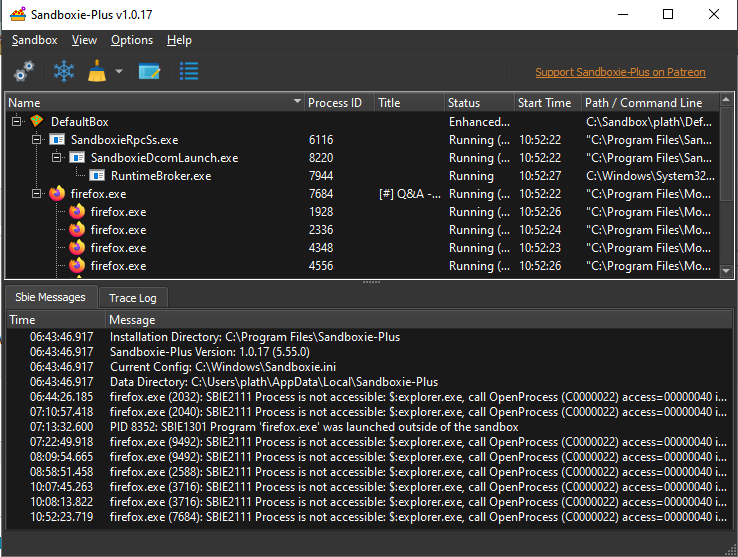Collapse the SandboxieDcomLaunch.exe node

pos(57,158)
